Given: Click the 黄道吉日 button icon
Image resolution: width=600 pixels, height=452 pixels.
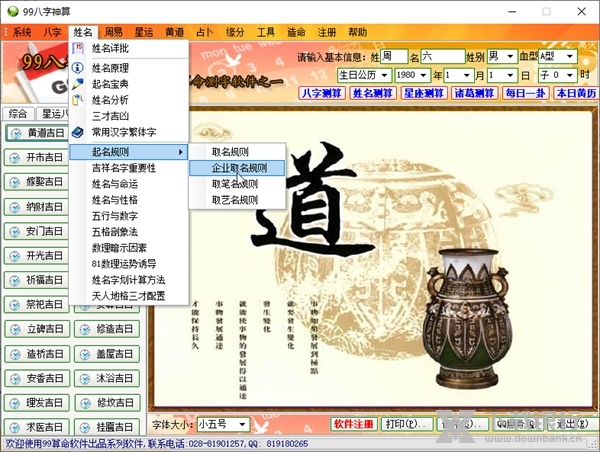Looking at the screenshot, I should pos(16,133).
